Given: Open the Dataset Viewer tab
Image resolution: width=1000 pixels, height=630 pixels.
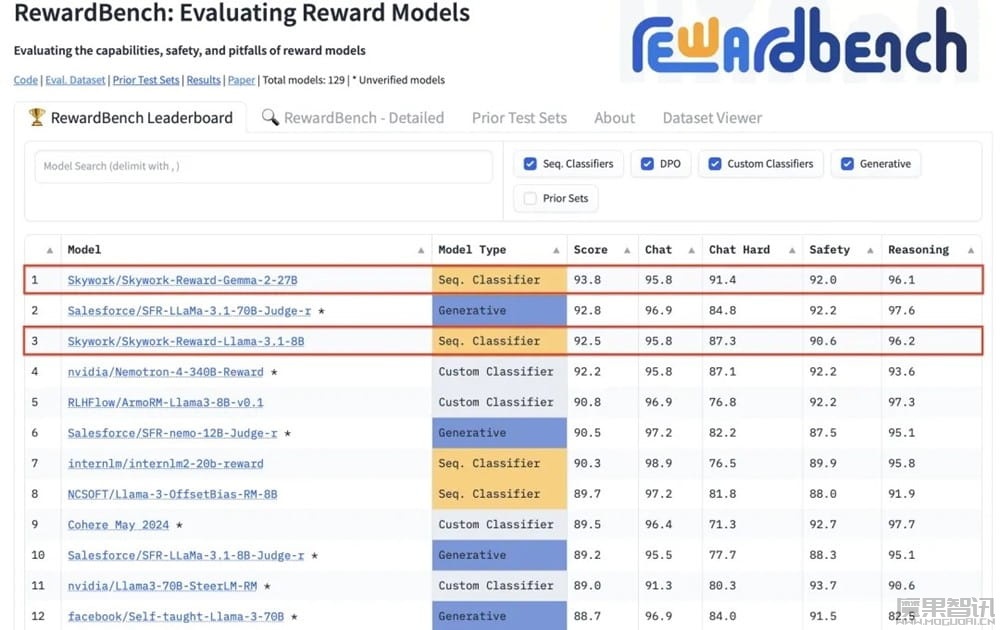Looking at the screenshot, I should click(712, 118).
